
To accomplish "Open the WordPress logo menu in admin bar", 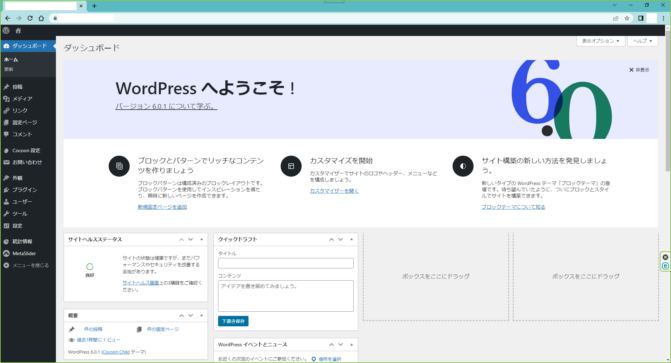I will 6,31.
